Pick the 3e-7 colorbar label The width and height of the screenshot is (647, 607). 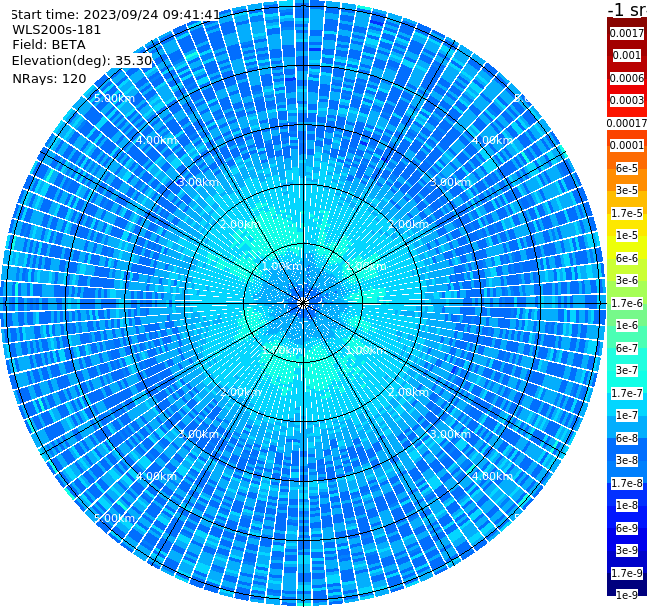pyautogui.click(x=627, y=370)
